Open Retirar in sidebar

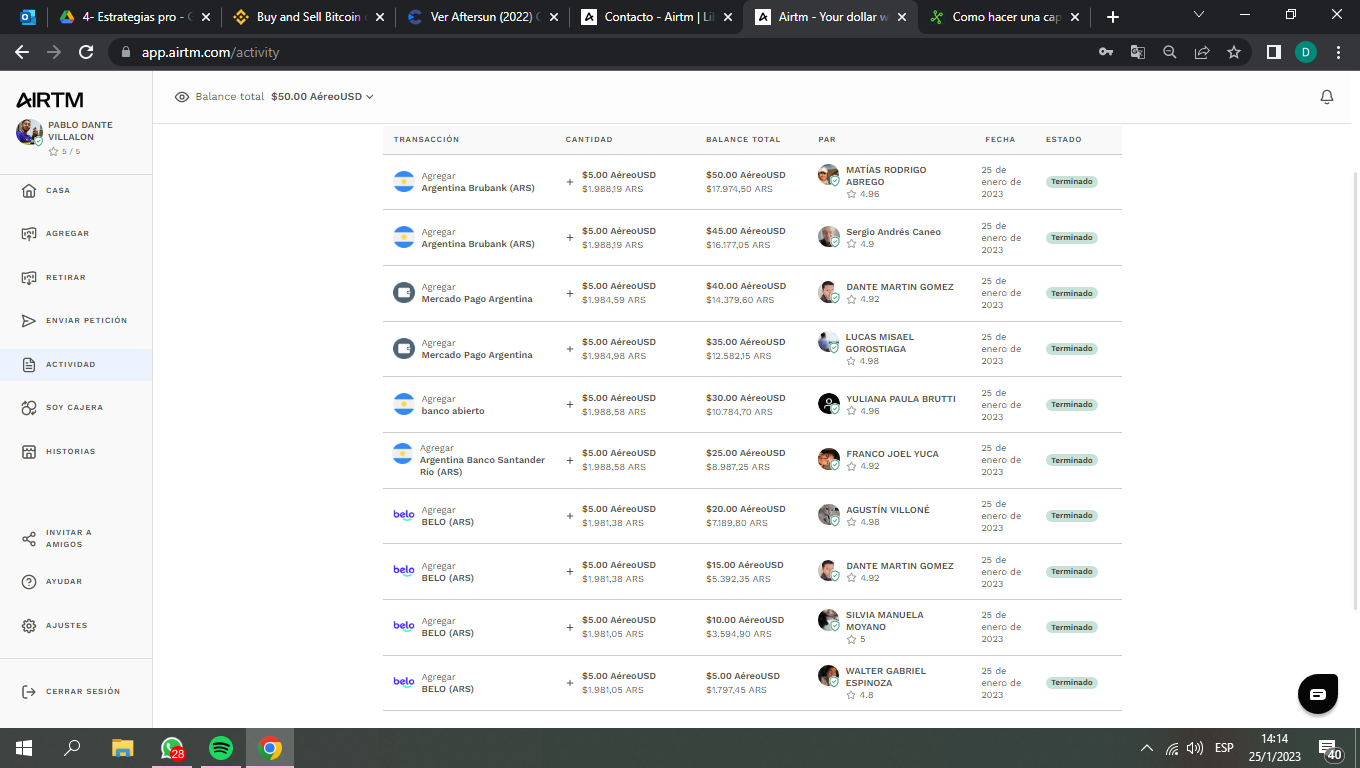click(76, 277)
